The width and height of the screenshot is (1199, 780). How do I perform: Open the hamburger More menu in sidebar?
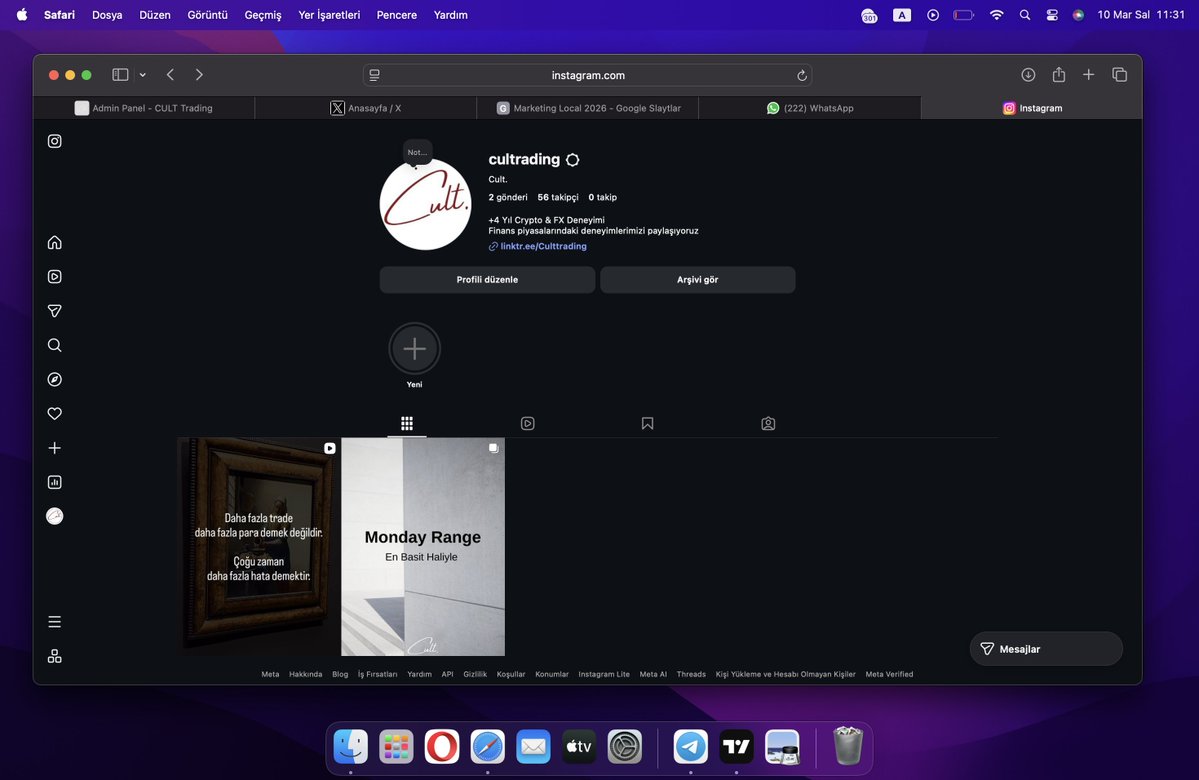click(54, 622)
